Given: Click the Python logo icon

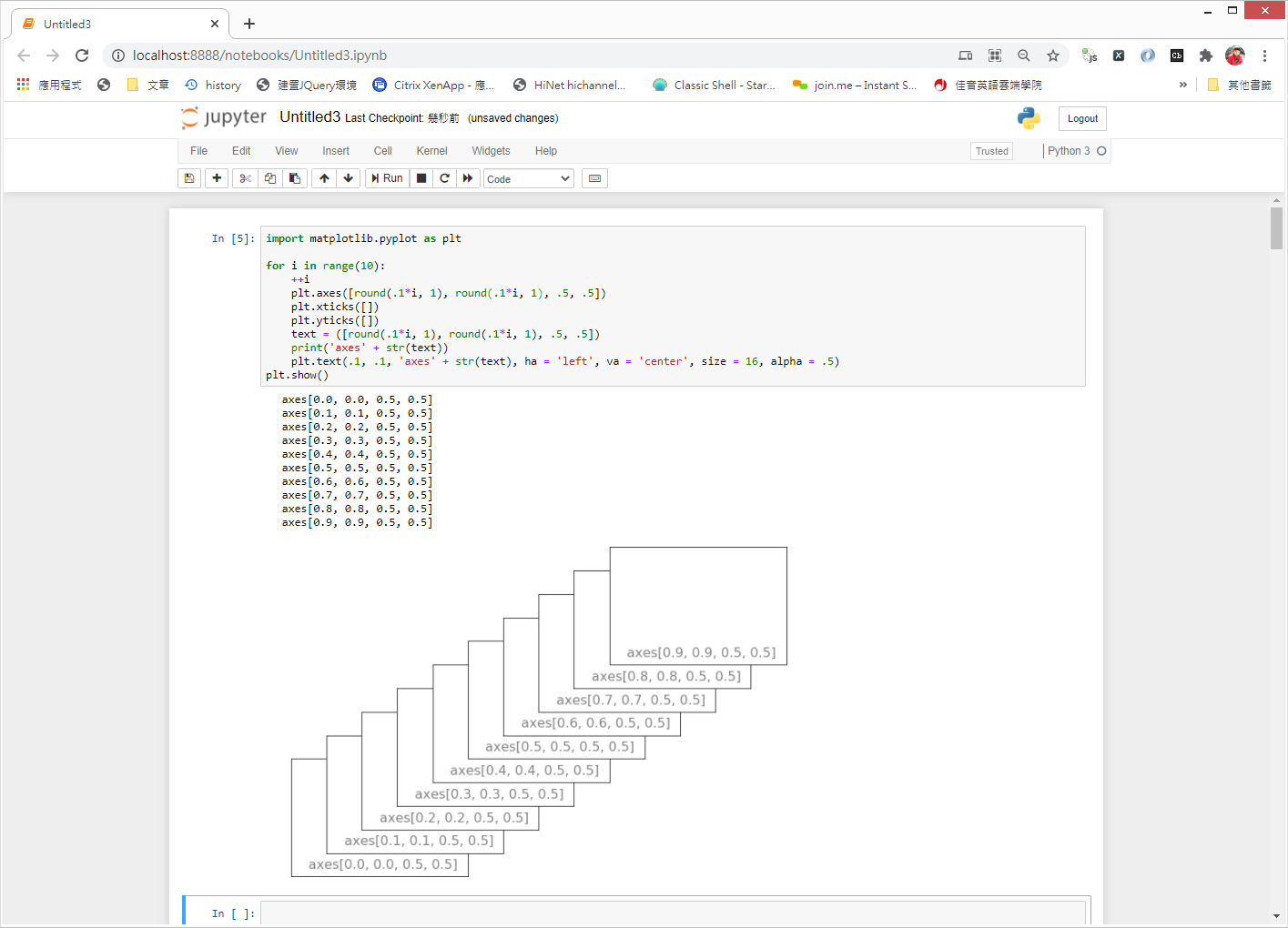Looking at the screenshot, I should pos(1029,118).
